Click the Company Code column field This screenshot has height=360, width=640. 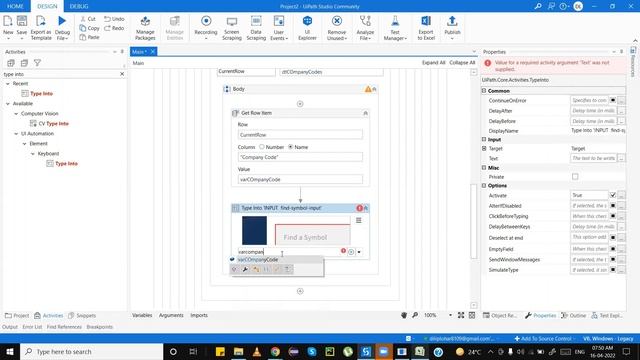coord(300,157)
